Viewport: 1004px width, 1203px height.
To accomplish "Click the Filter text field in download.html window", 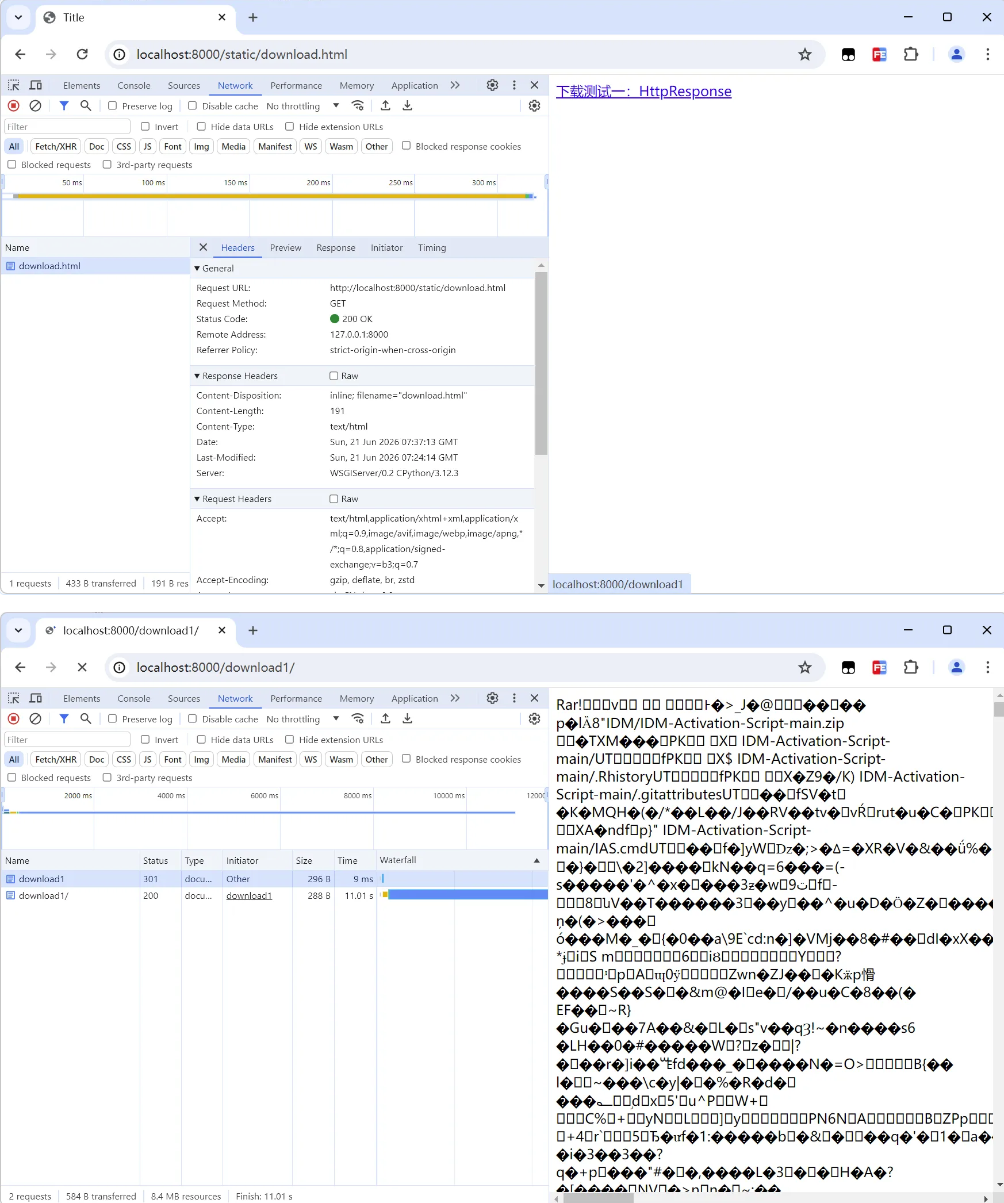I will click(x=67, y=127).
